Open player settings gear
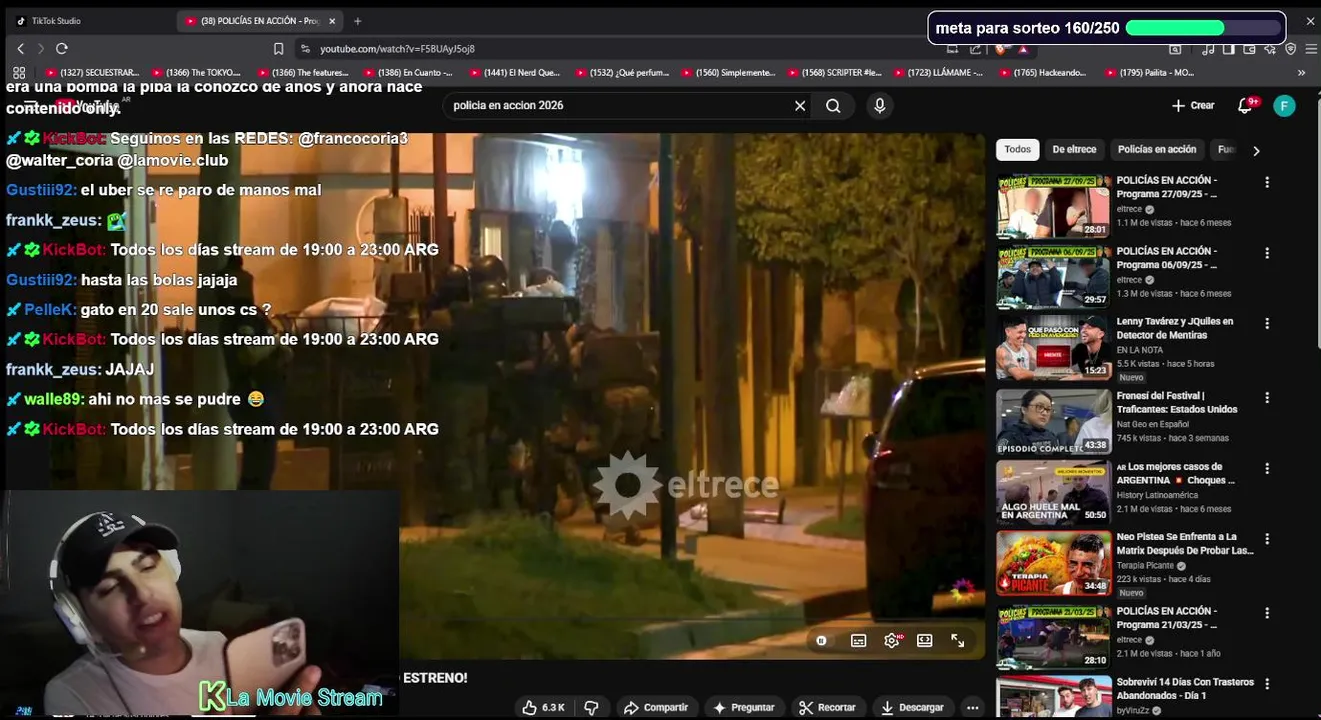 pyautogui.click(x=892, y=641)
